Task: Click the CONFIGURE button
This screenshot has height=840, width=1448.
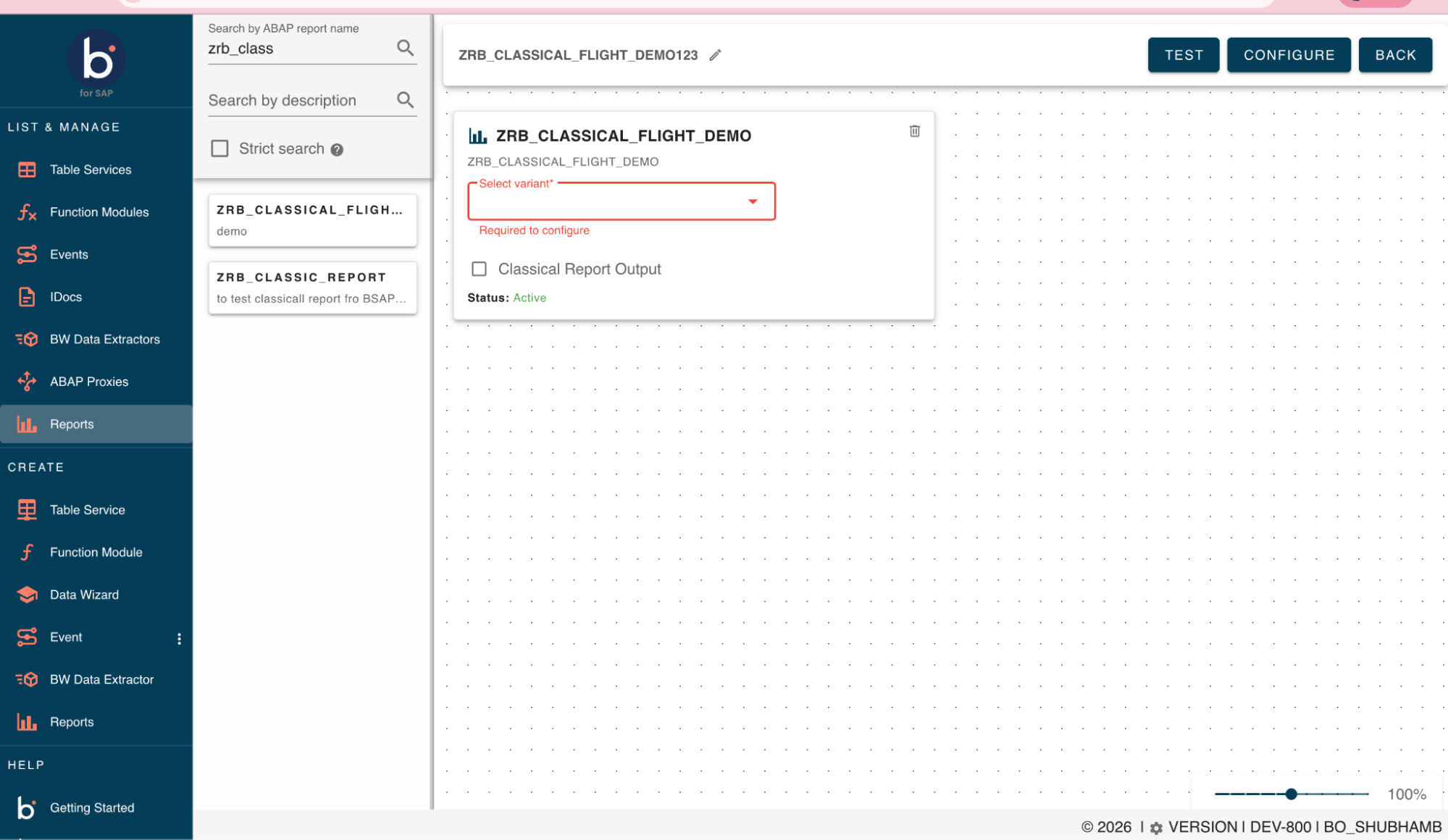Action: point(1289,55)
